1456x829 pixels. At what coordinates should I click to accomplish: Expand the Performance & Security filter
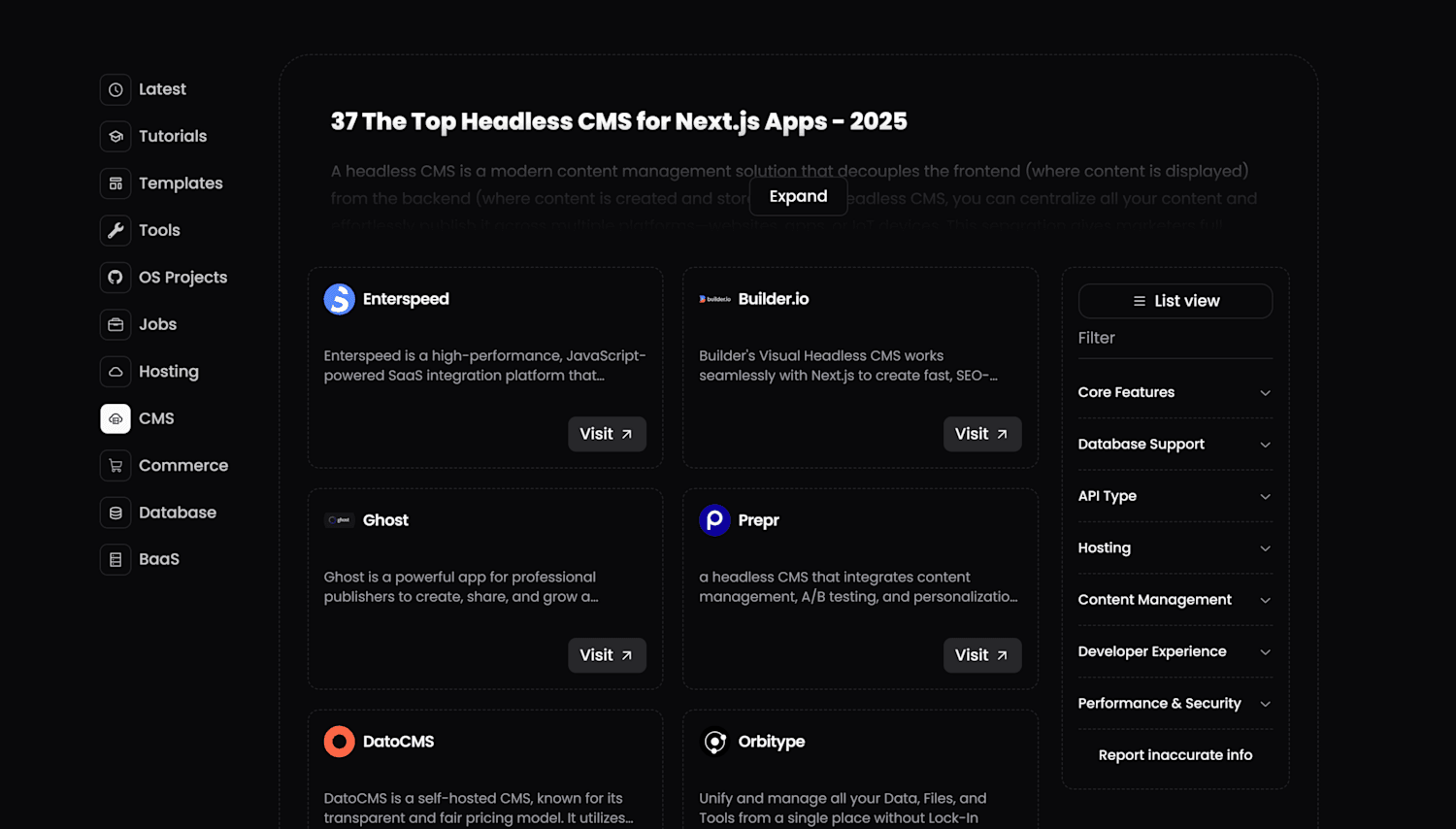pos(1175,704)
